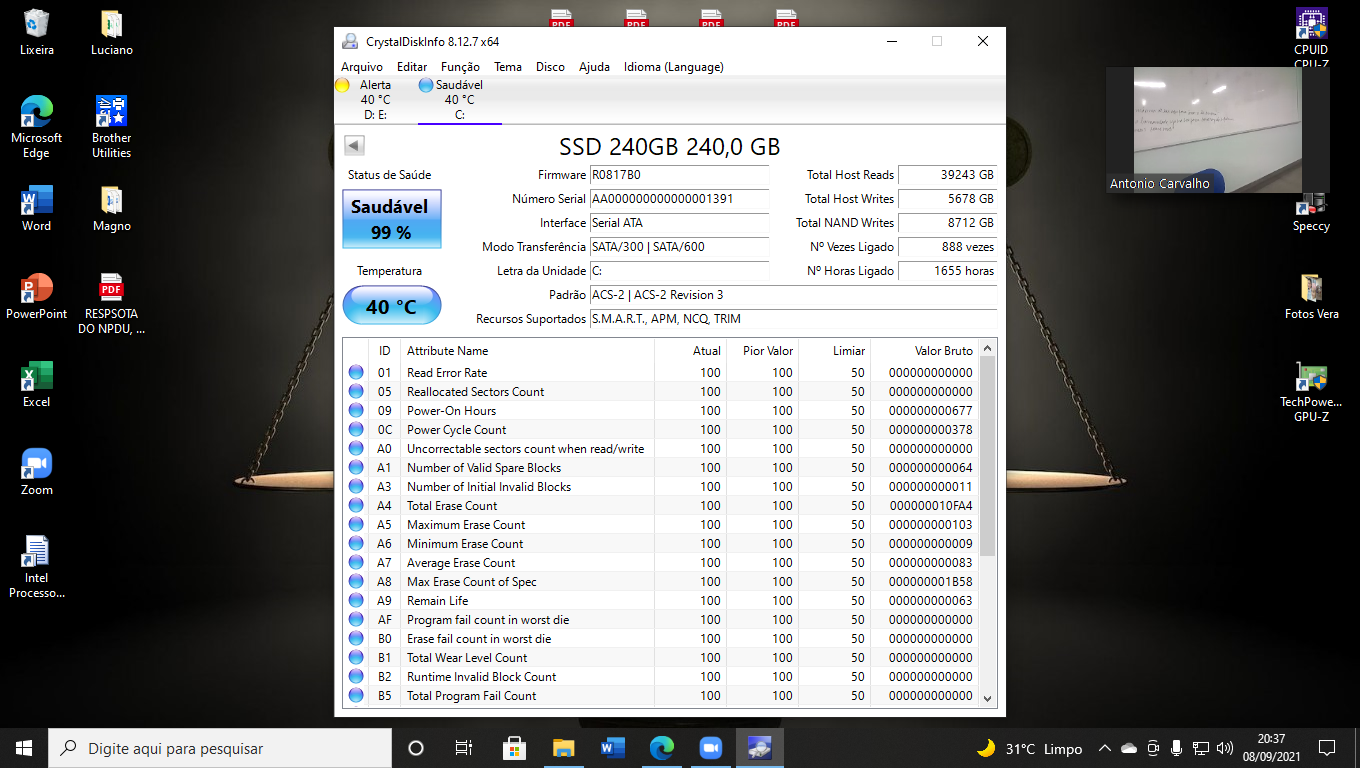Click the status orb of Power Cycle Count
Image resolution: width=1360 pixels, height=768 pixels.
tap(356, 430)
